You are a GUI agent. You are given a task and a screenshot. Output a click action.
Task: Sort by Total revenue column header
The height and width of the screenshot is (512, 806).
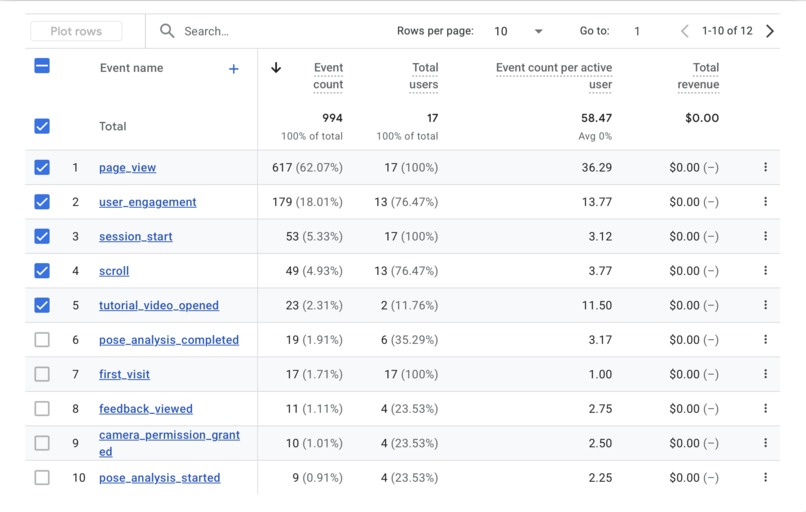click(699, 76)
